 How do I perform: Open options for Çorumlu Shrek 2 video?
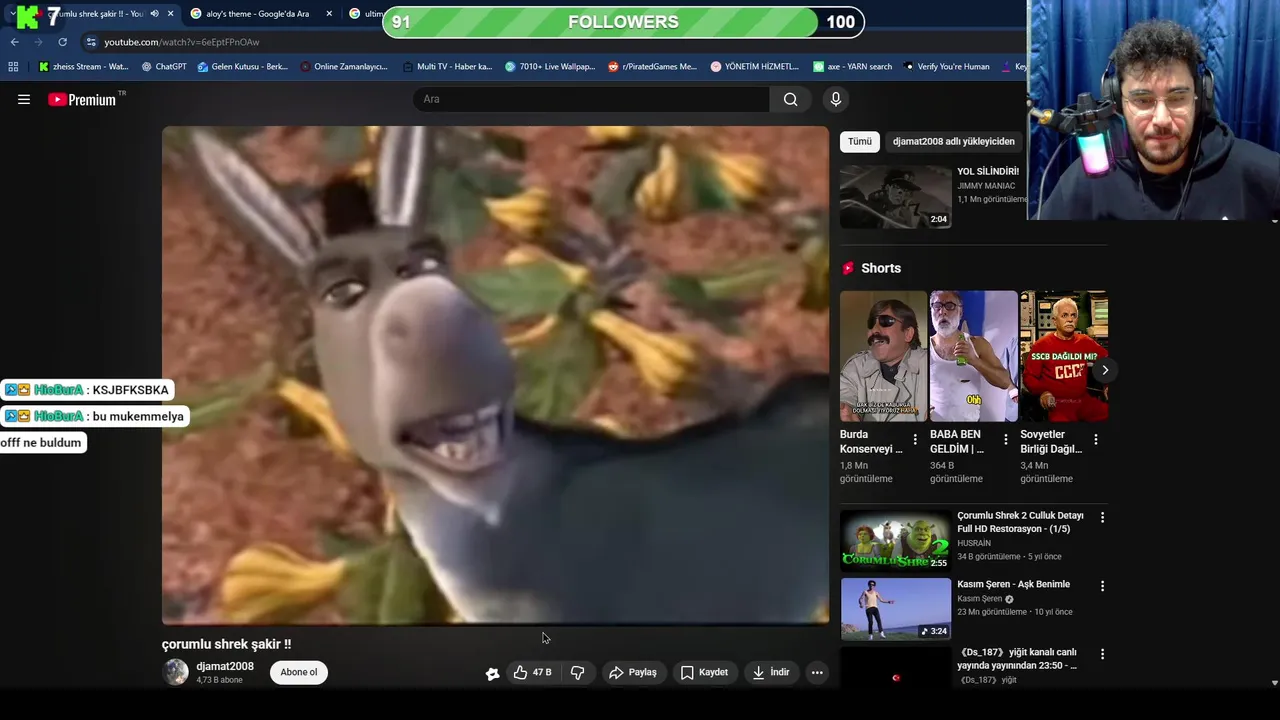1102,517
